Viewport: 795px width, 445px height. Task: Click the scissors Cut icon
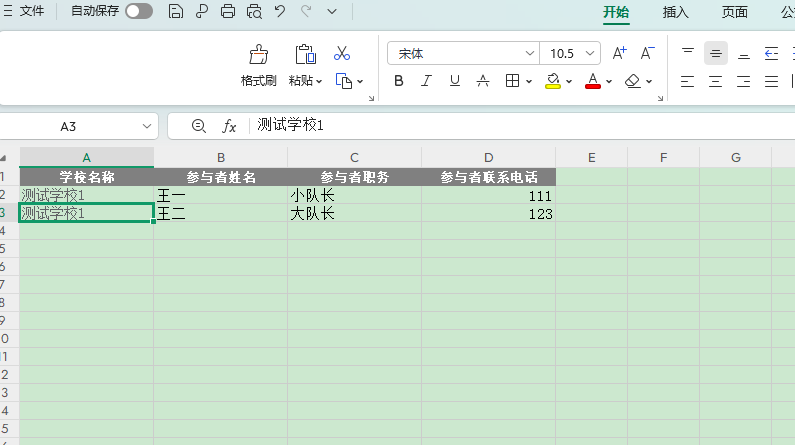point(342,54)
